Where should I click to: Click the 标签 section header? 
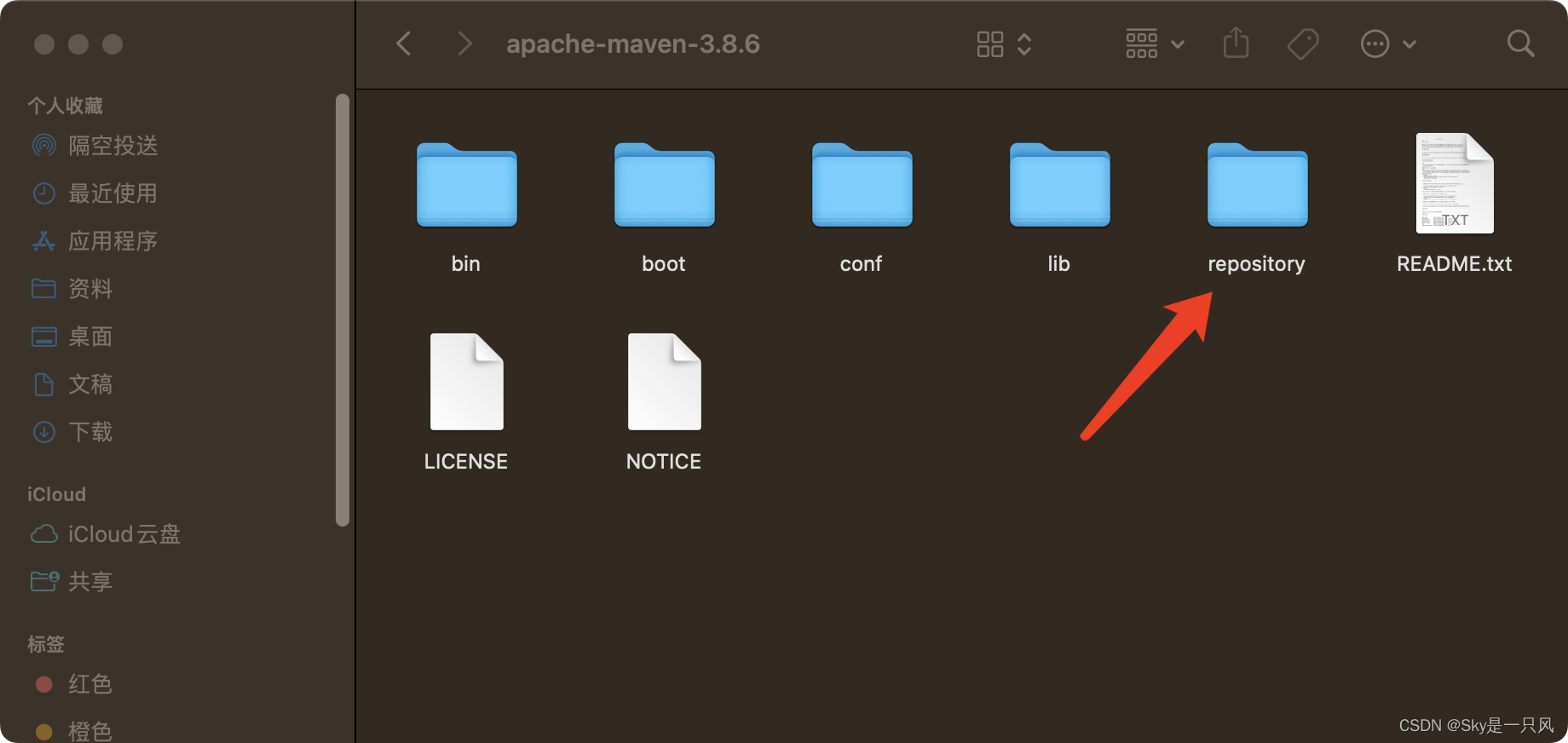[46, 644]
